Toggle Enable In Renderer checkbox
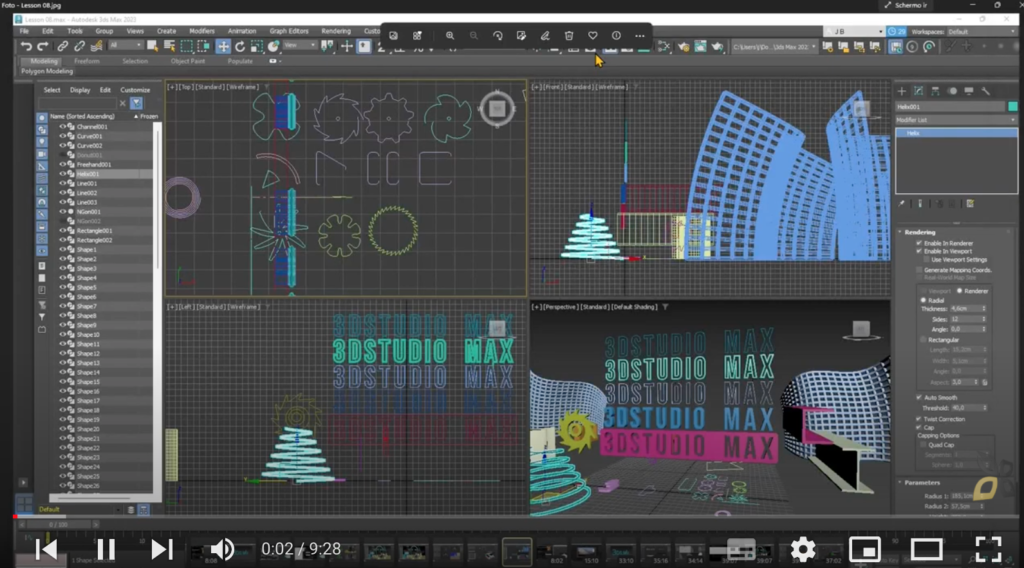 (x=920, y=244)
